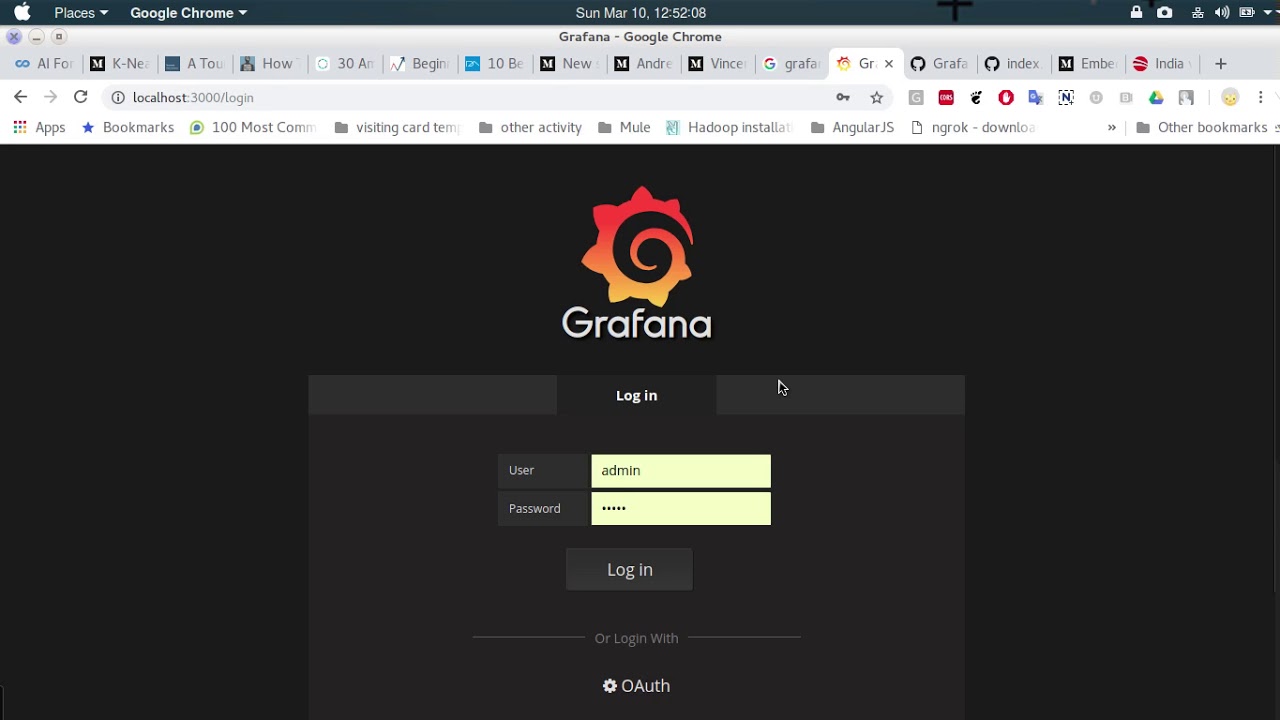Click the Log in button
Viewport: 1280px width, 720px height.
coord(630,569)
